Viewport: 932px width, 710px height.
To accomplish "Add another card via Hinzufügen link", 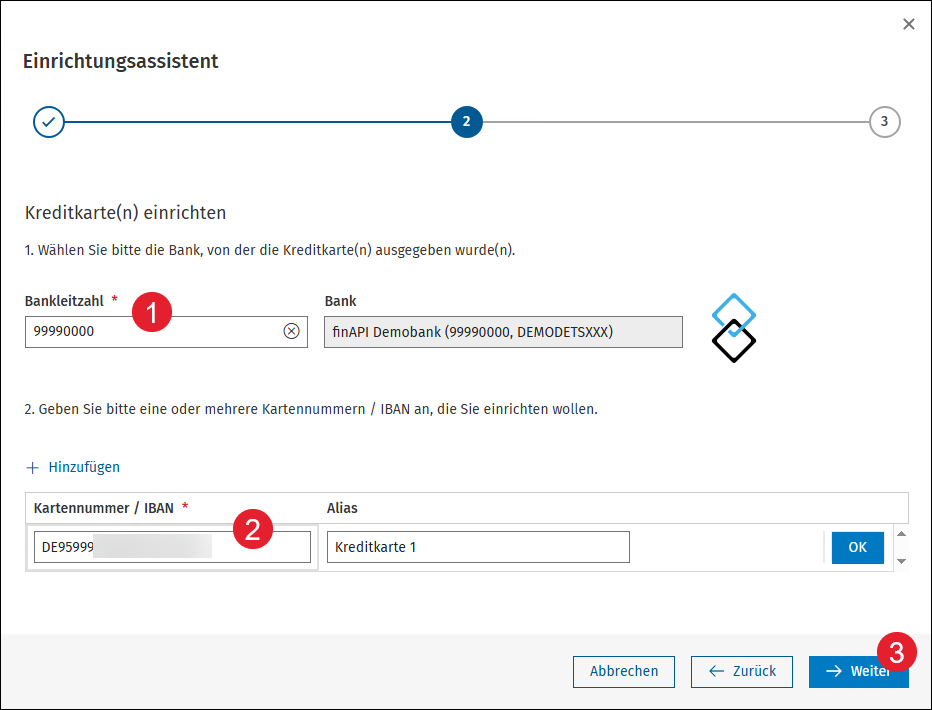I will click(x=84, y=468).
